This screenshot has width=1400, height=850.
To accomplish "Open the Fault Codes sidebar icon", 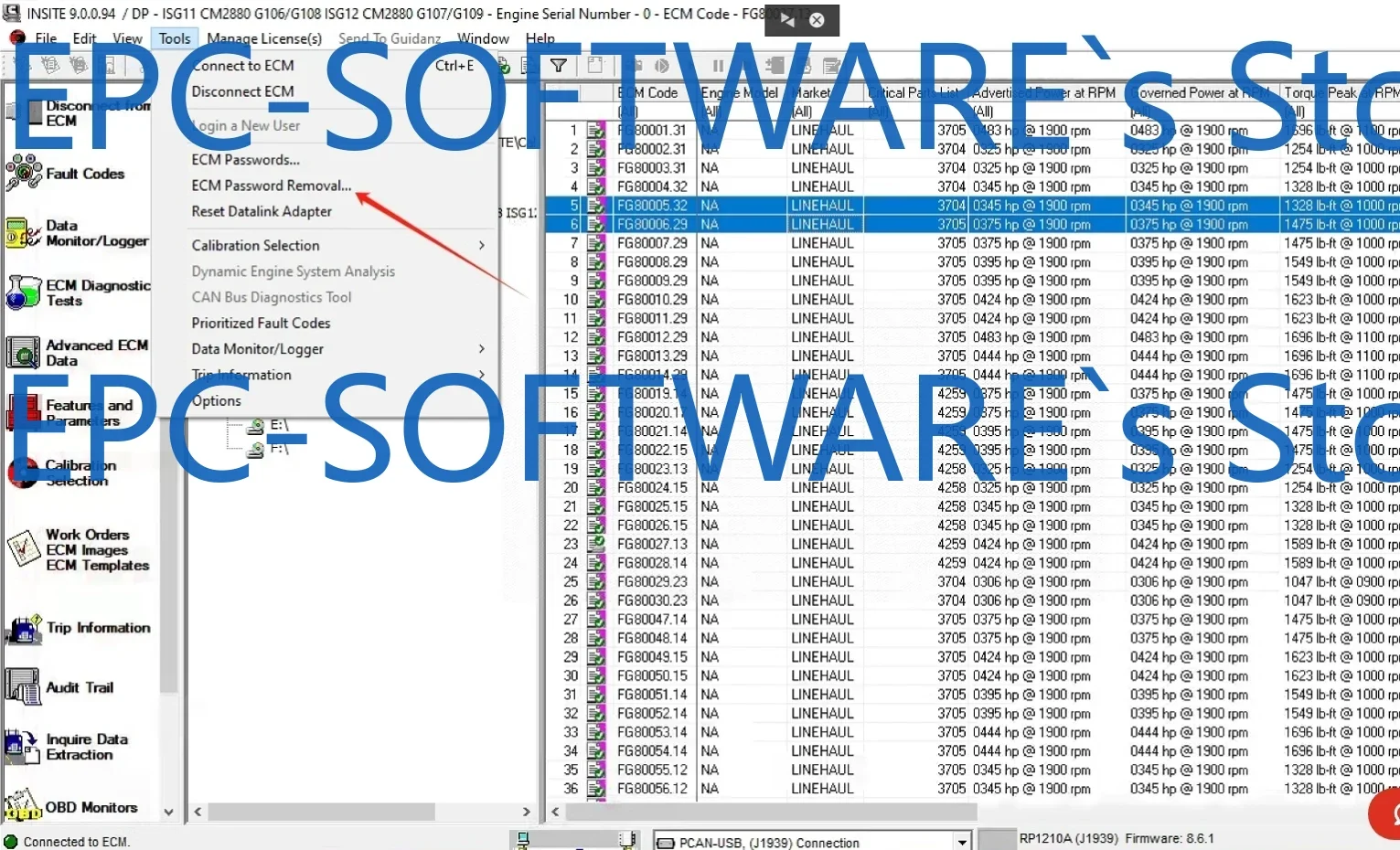I will (24, 172).
